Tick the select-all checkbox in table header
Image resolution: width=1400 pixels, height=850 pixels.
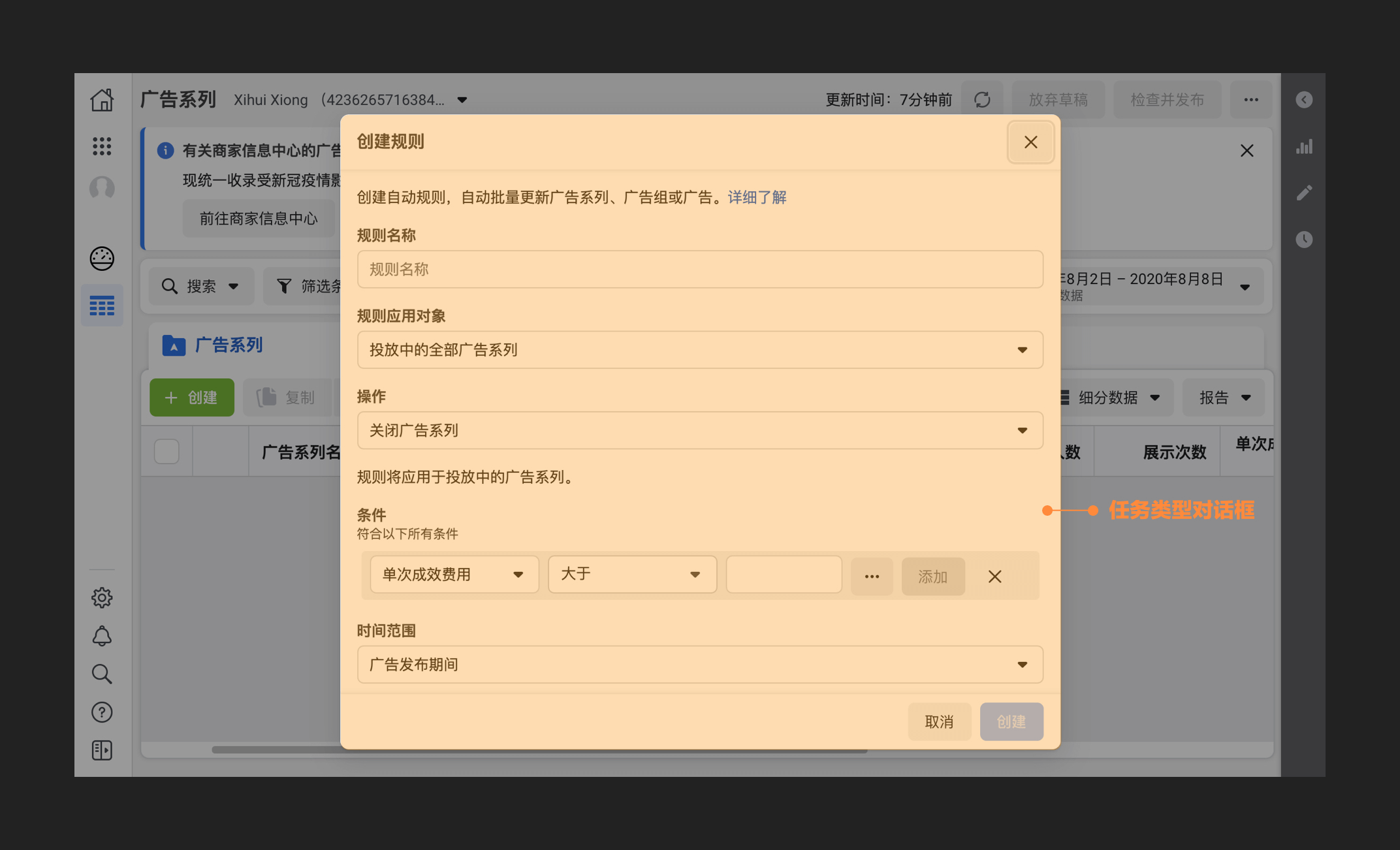pos(167,452)
